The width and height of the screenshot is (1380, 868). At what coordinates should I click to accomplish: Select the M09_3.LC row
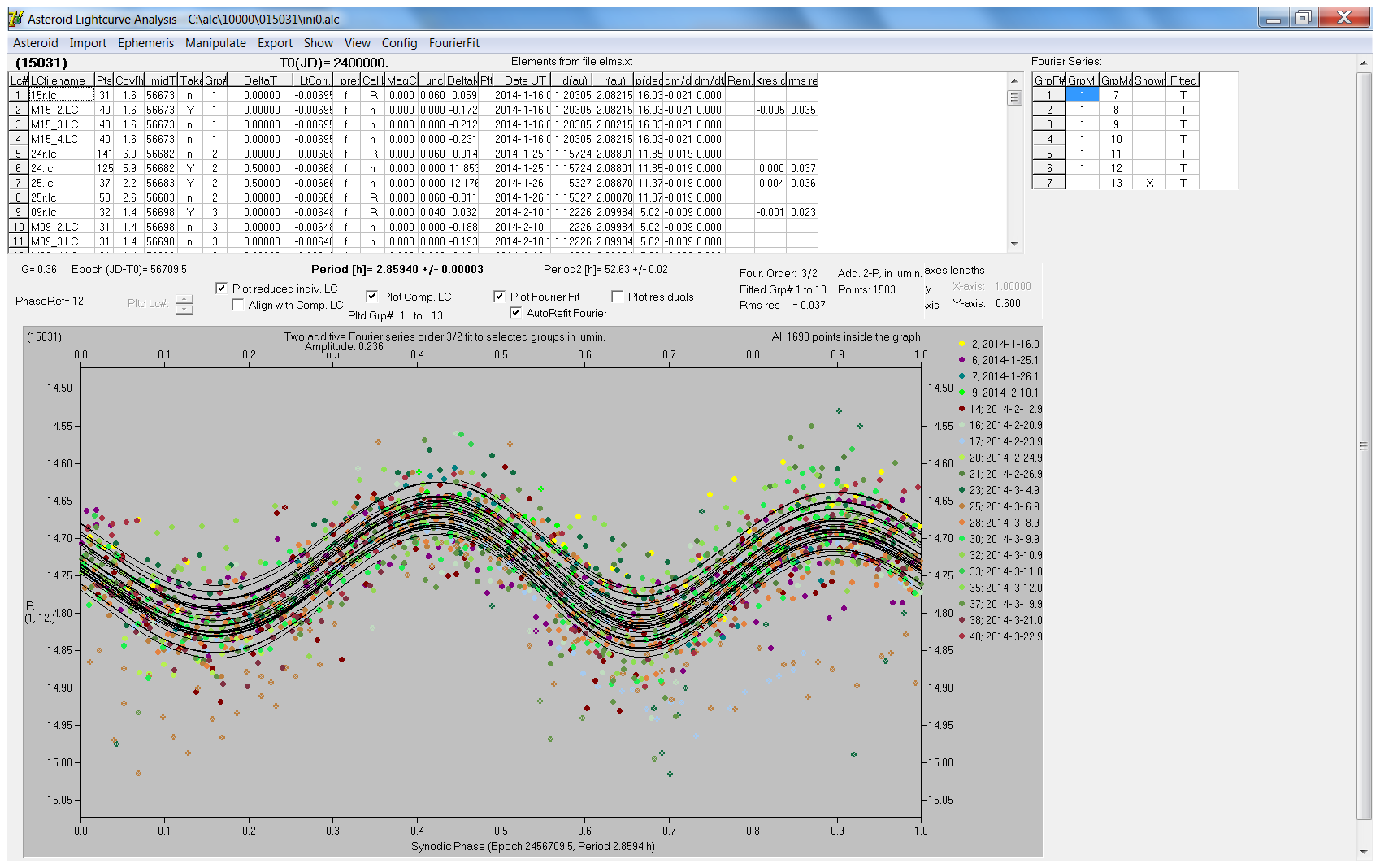click(x=413, y=241)
